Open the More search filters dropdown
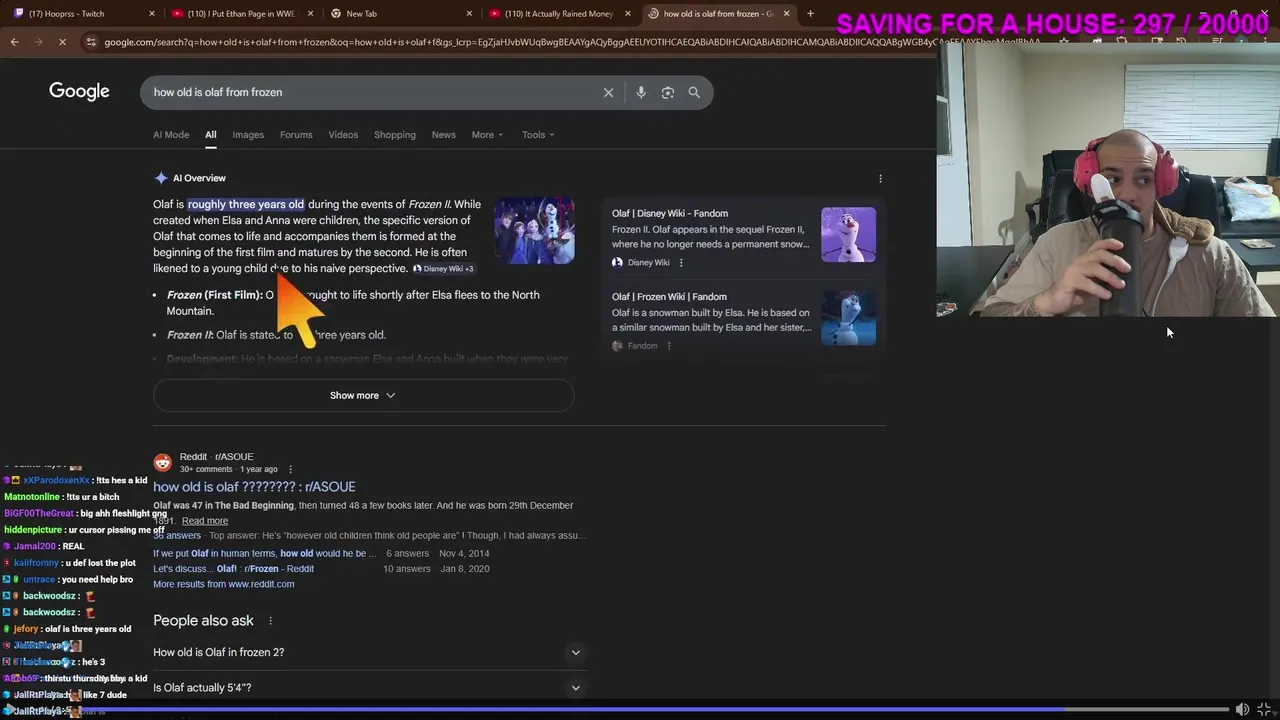The width and height of the screenshot is (1280, 720). [487, 135]
